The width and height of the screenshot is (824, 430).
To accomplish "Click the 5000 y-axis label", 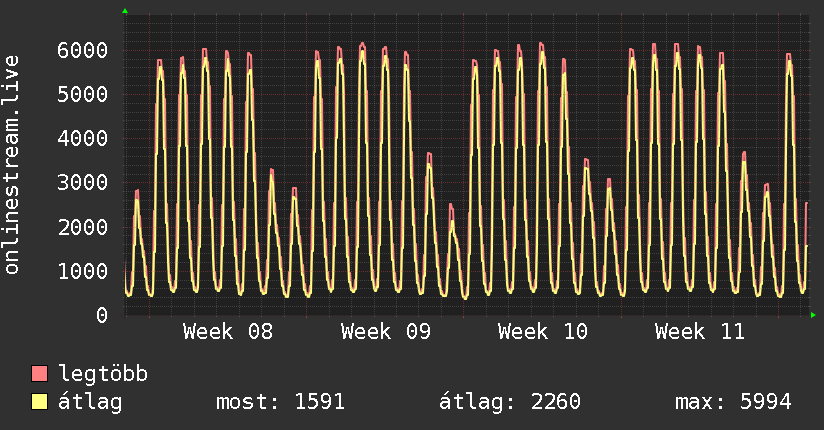I will click(83, 95).
